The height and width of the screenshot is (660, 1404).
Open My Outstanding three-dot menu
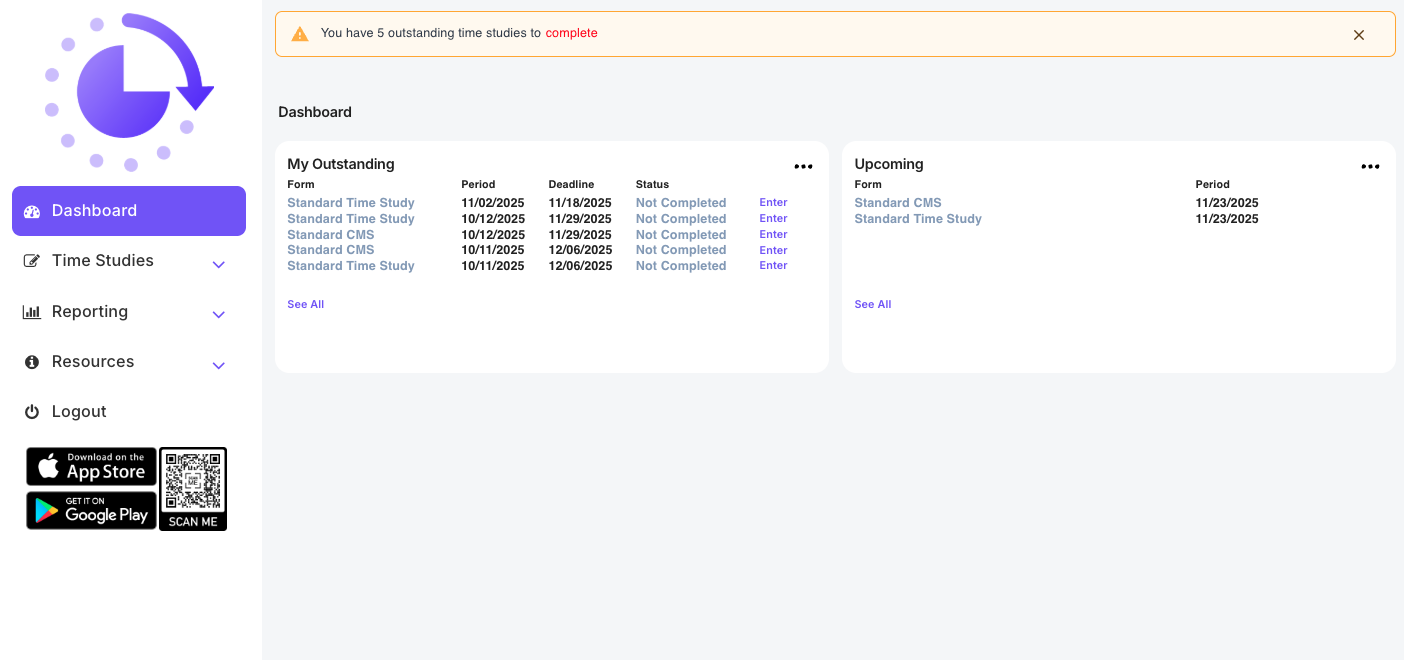(804, 167)
